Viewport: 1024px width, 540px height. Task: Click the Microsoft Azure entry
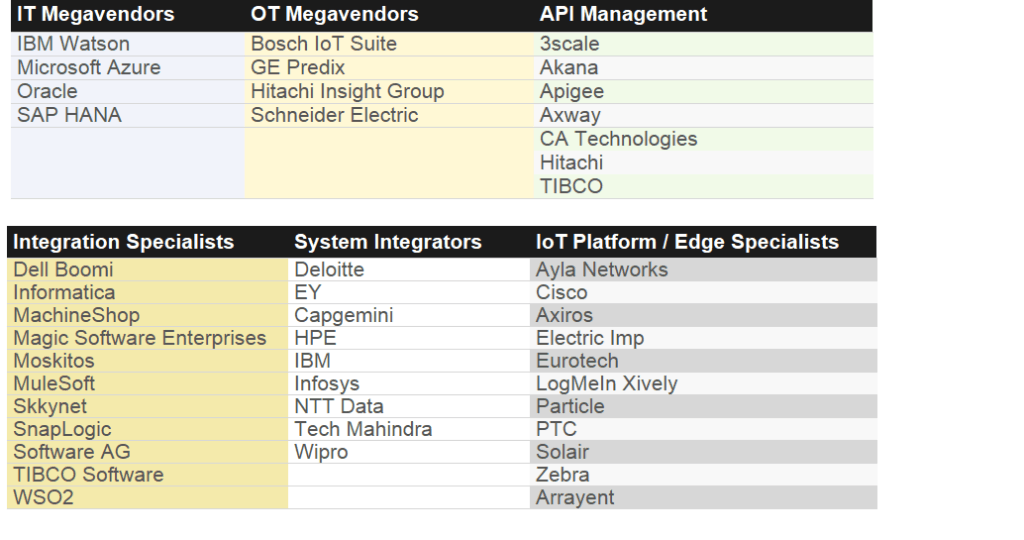pyautogui.click(x=88, y=68)
